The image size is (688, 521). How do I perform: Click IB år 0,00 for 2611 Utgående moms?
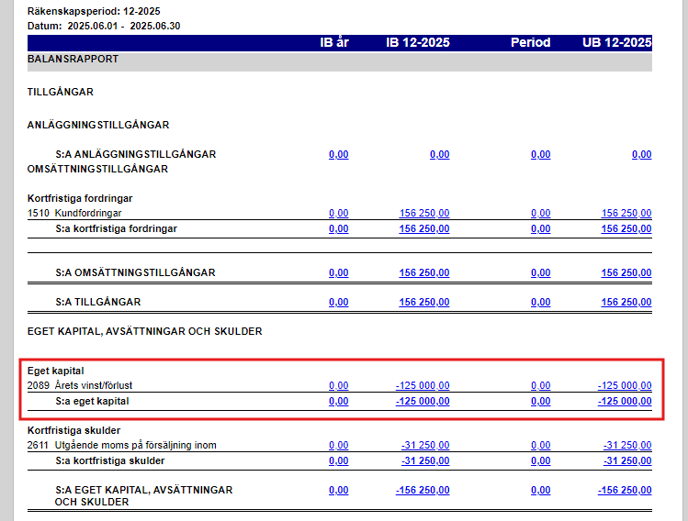(338, 445)
